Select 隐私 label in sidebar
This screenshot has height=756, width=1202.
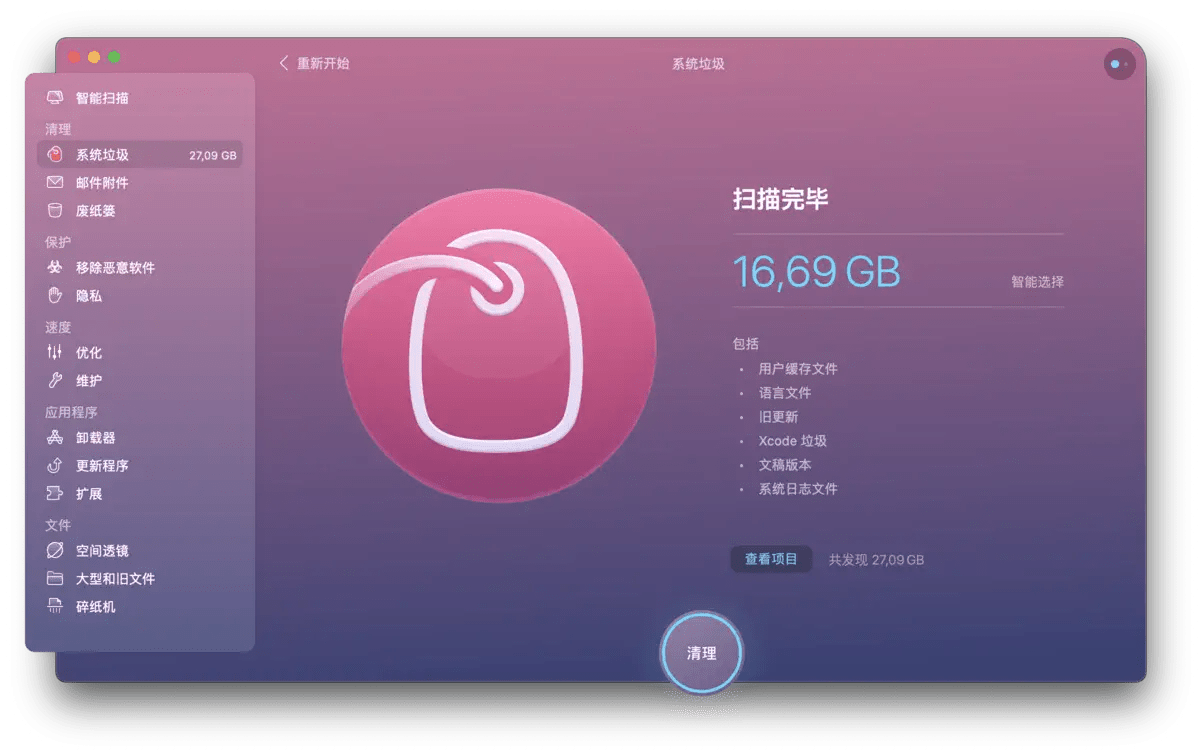[89, 296]
